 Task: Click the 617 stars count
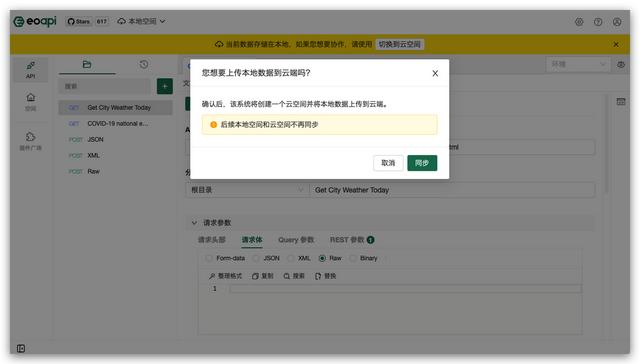click(x=102, y=21)
